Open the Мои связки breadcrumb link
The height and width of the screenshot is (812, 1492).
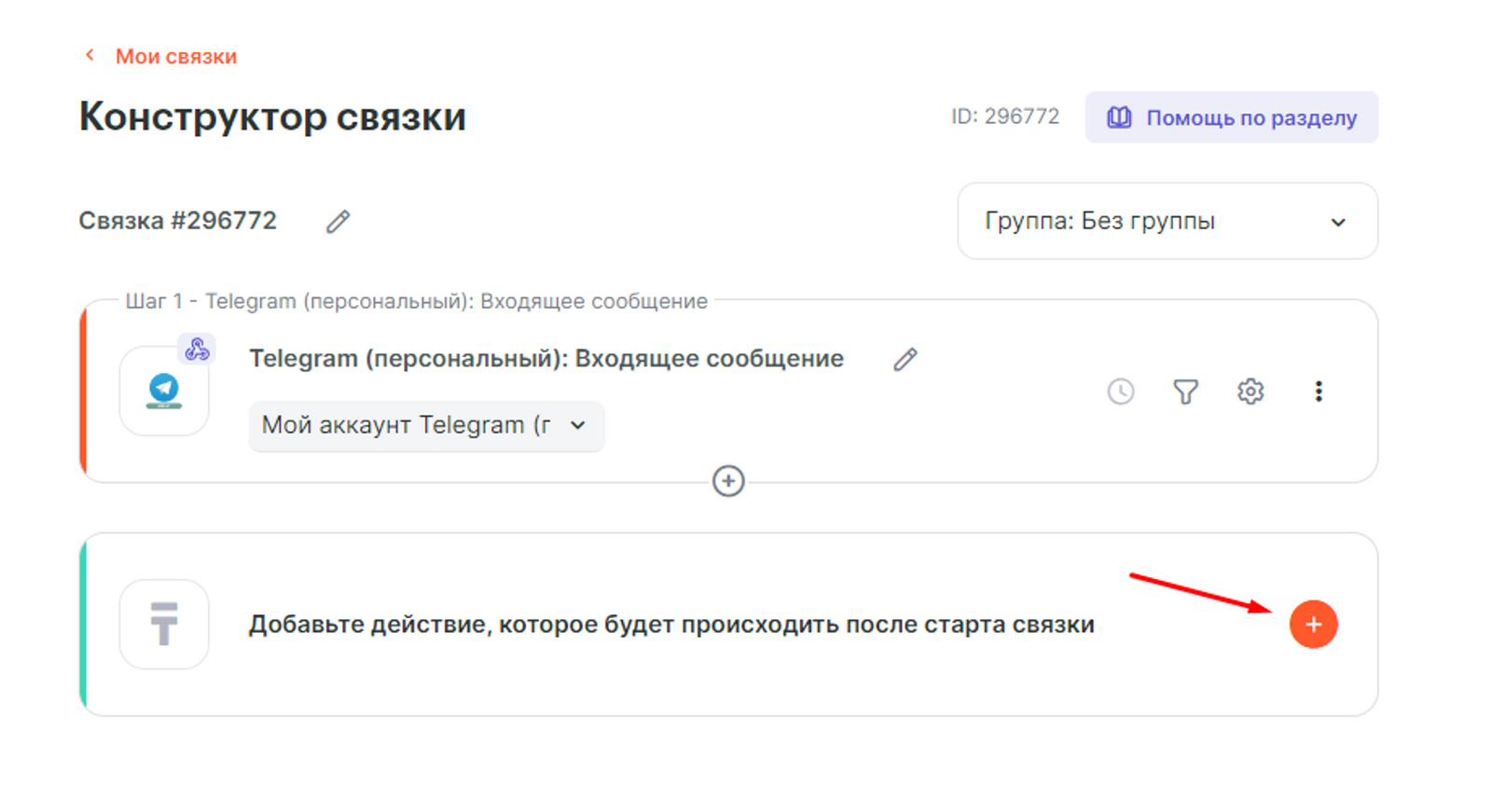pyautogui.click(x=175, y=57)
